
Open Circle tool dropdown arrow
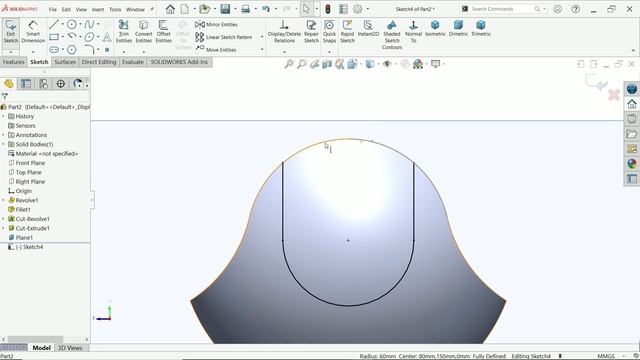point(80,24)
